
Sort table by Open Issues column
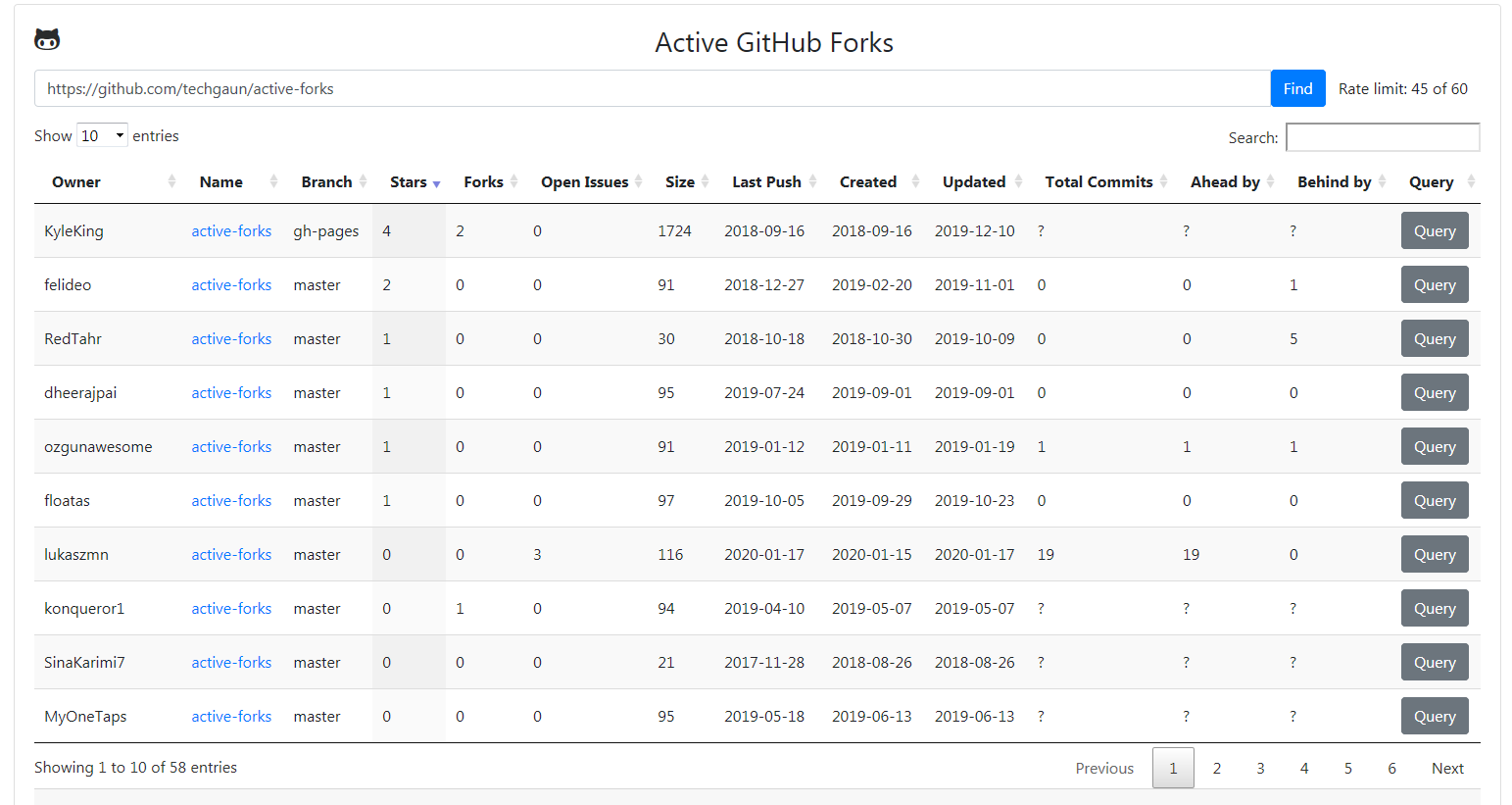[x=586, y=181]
